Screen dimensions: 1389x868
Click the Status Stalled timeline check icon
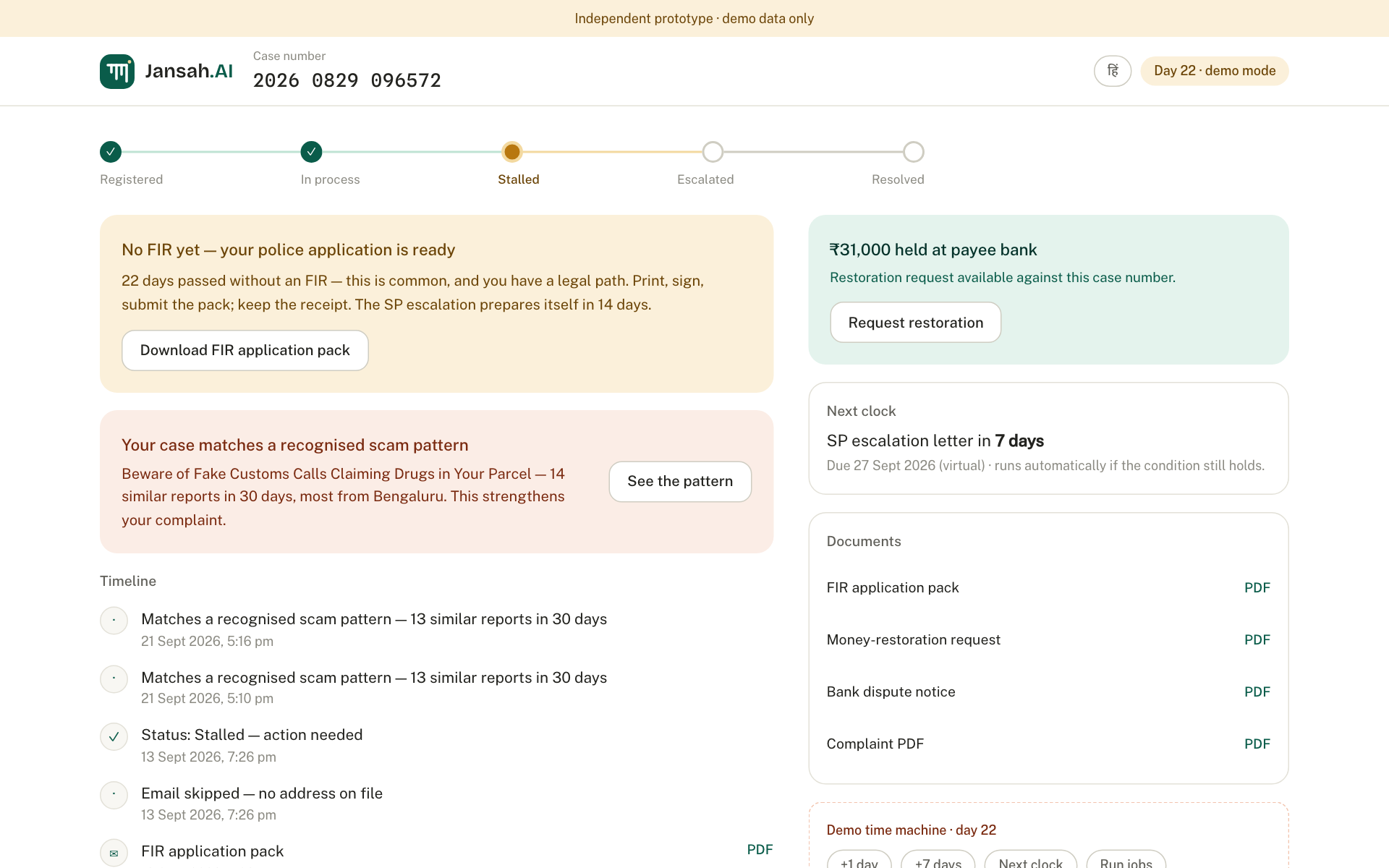click(114, 737)
